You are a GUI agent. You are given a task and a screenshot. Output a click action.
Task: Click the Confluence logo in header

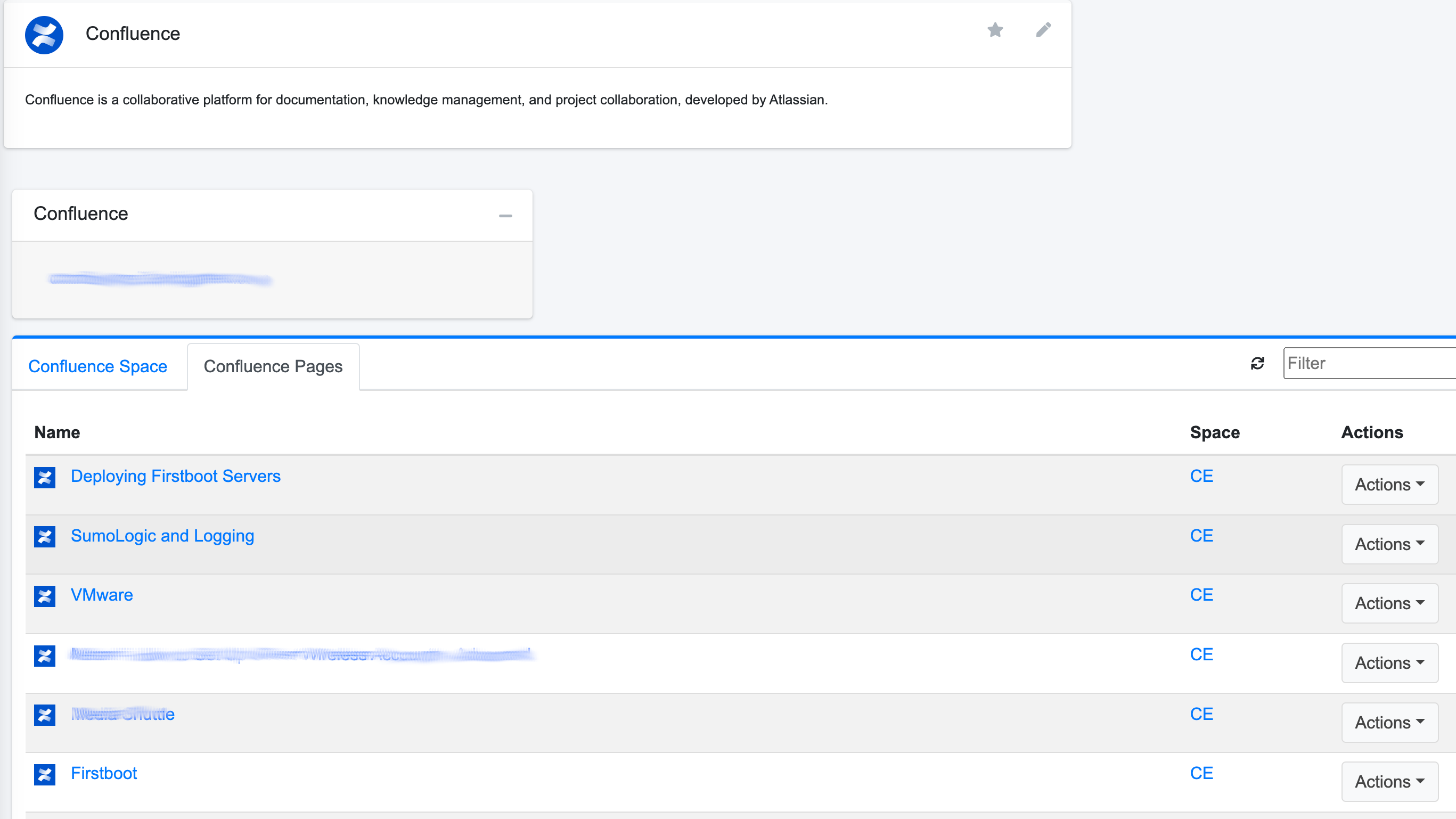(44, 35)
